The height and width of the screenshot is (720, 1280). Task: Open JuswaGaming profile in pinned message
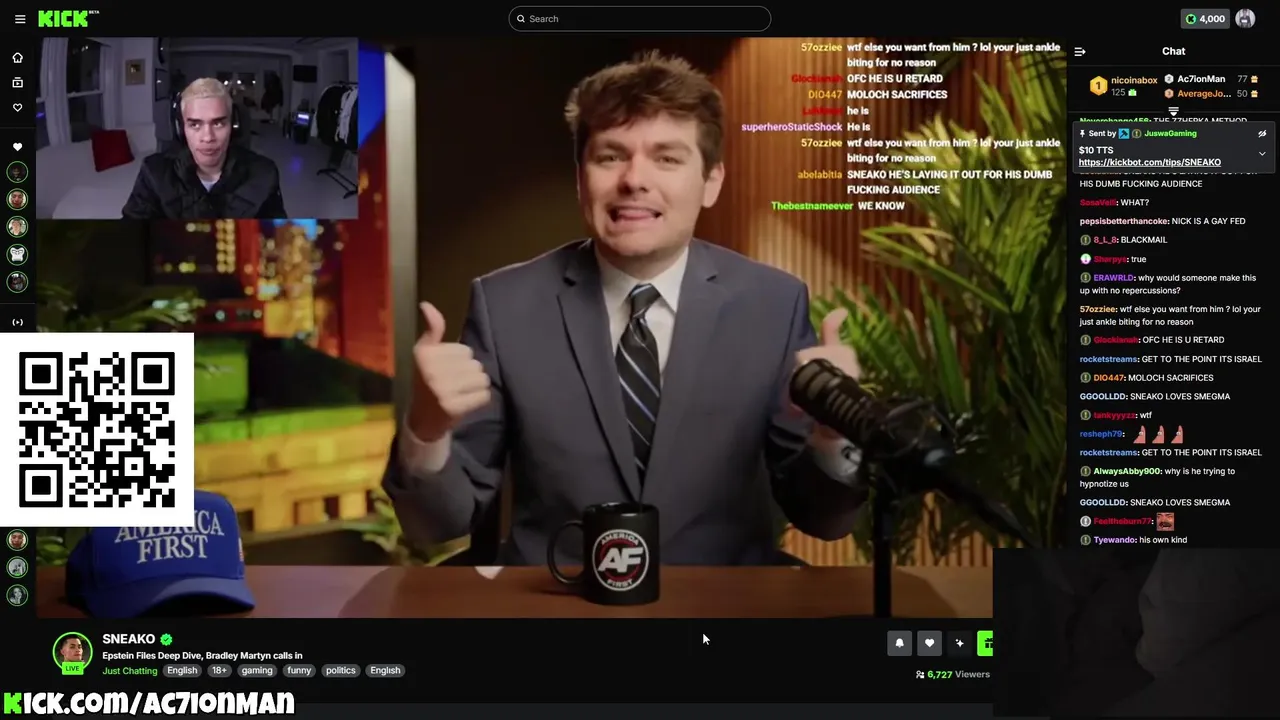point(1170,134)
